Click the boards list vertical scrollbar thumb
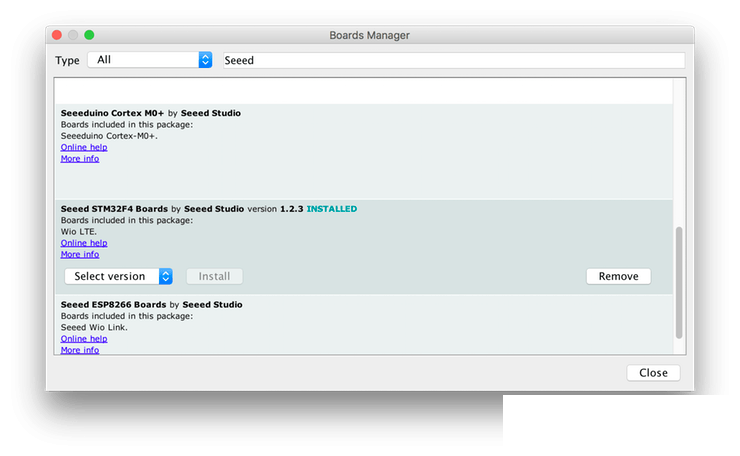This screenshot has height=456, width=740. click(x=679, y=282)
